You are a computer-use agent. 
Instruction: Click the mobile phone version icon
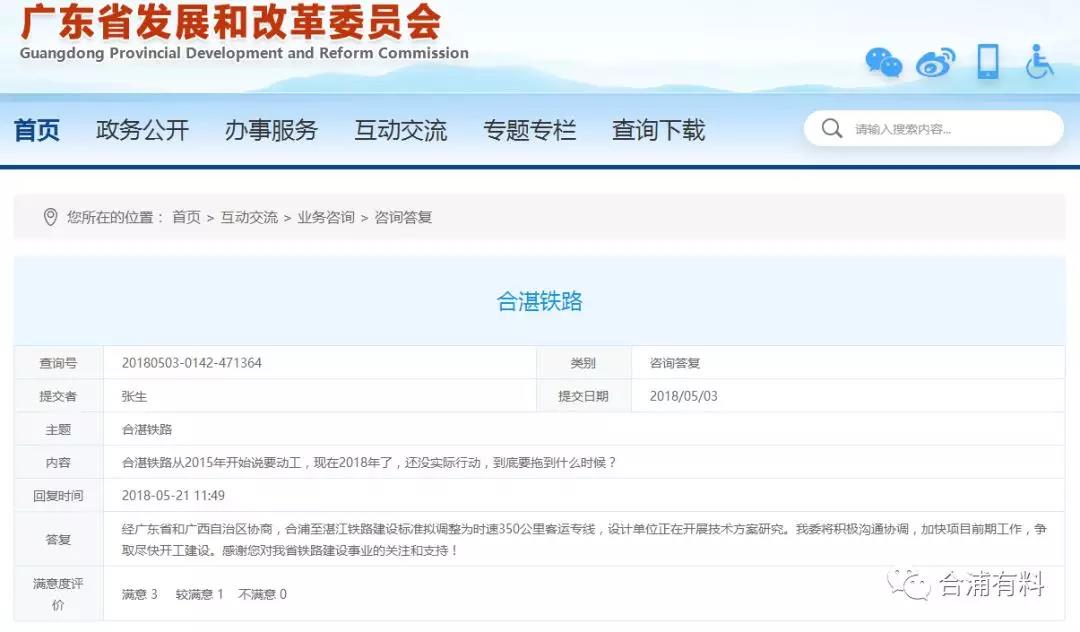[987, 62]
